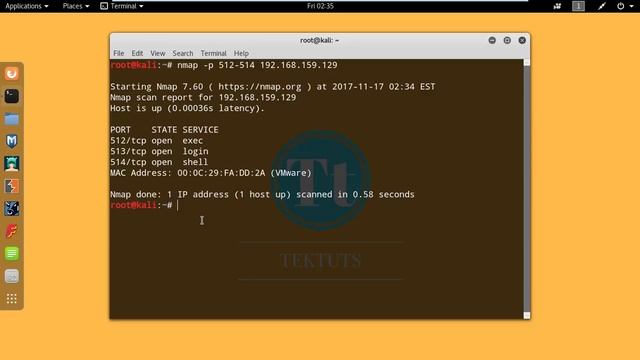The width and height of the screenshot is (640, 360).
Task: Minimize the terminal window
Action: coord(492,40)
